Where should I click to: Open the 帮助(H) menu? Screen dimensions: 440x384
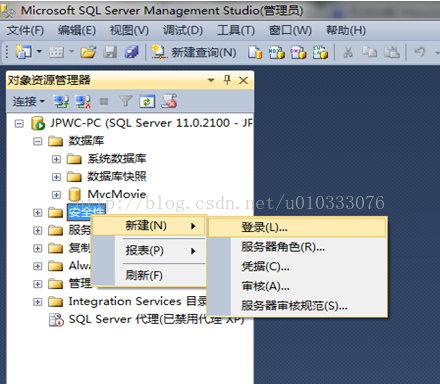pyautogui.click(x=346, y=30)
